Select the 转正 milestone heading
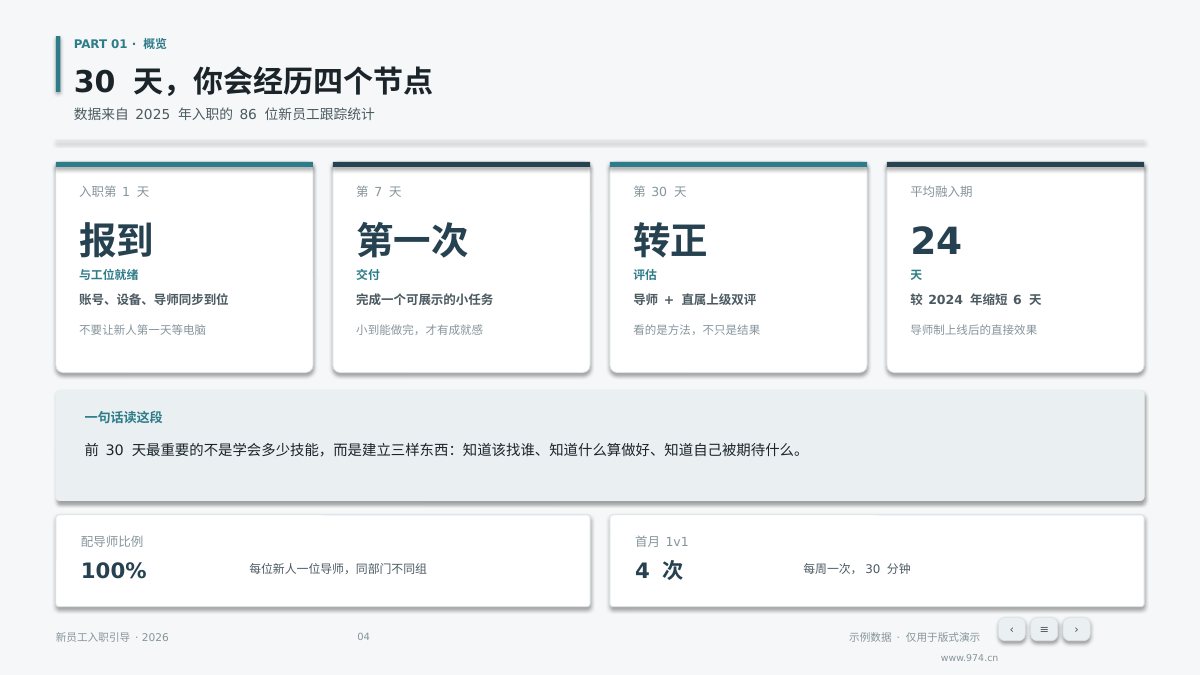This screenshot has width=1200, height=675. click(670, 241)
